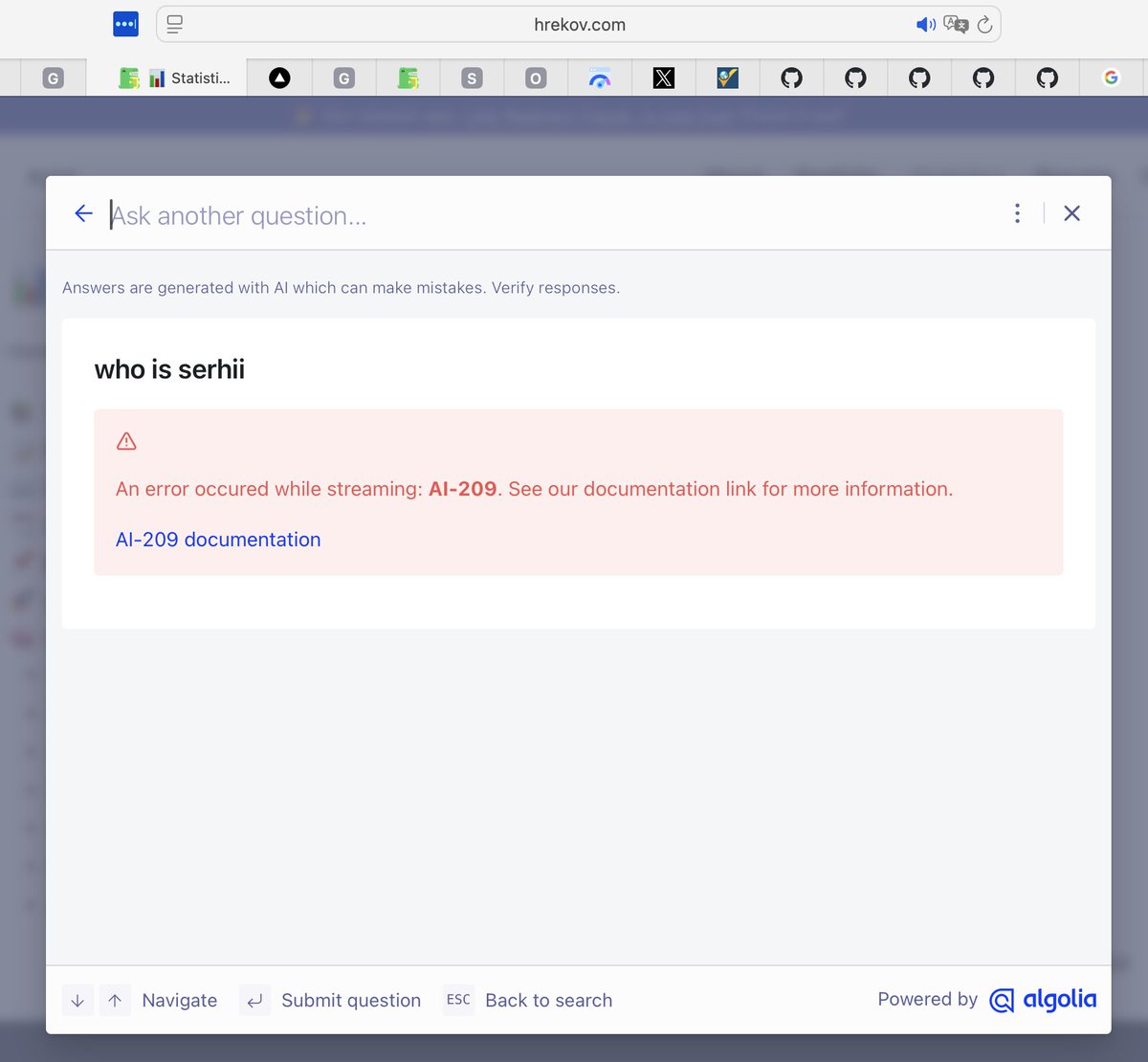Reload the page with the circular arrow
Image resolution: width=1148 pixels, height=1062 pixels.
[x=984, y=25]
